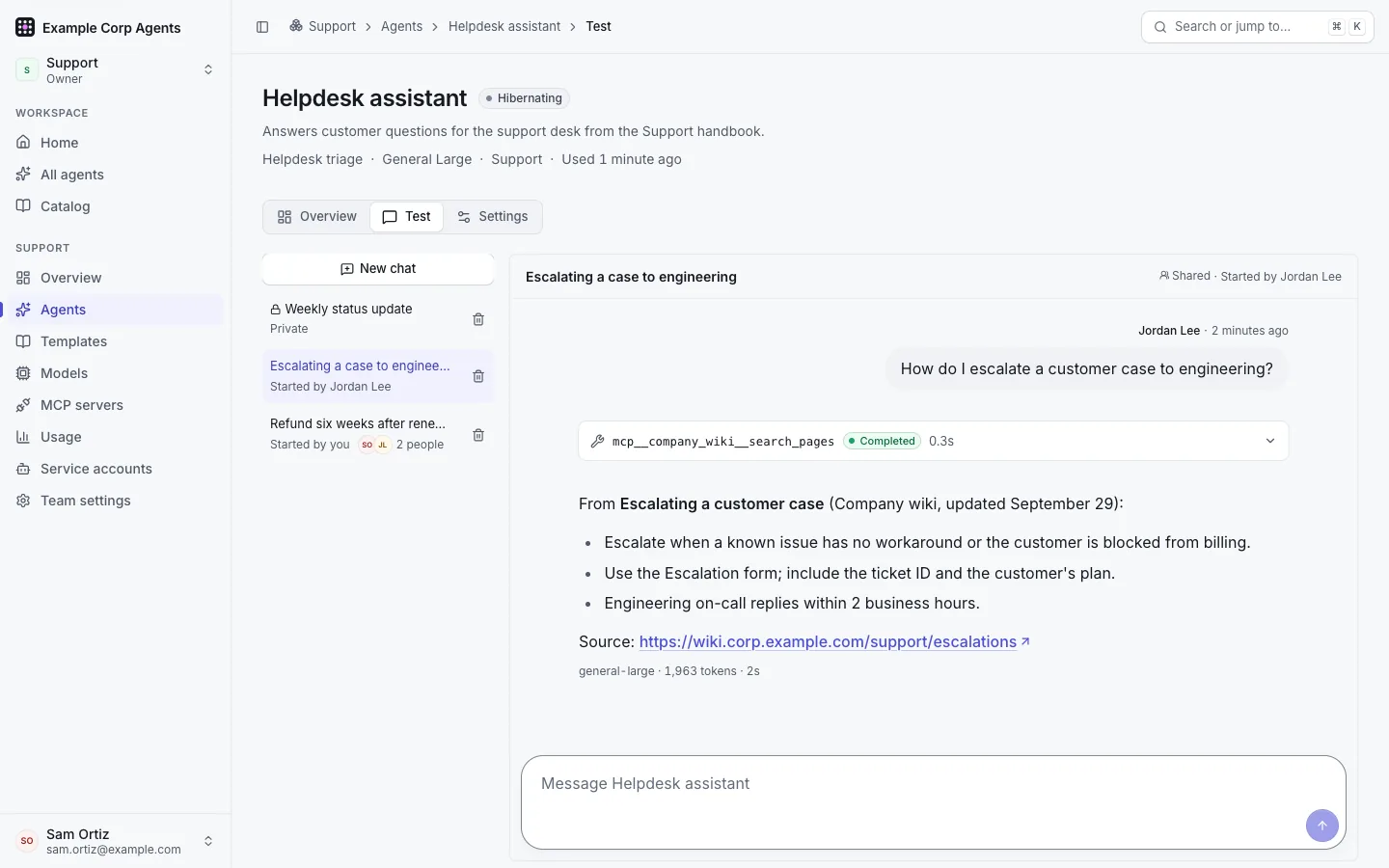The width and height of the screenshot is (1389, 868).
Task: Click the 2 people label
Action: (421, 445)
